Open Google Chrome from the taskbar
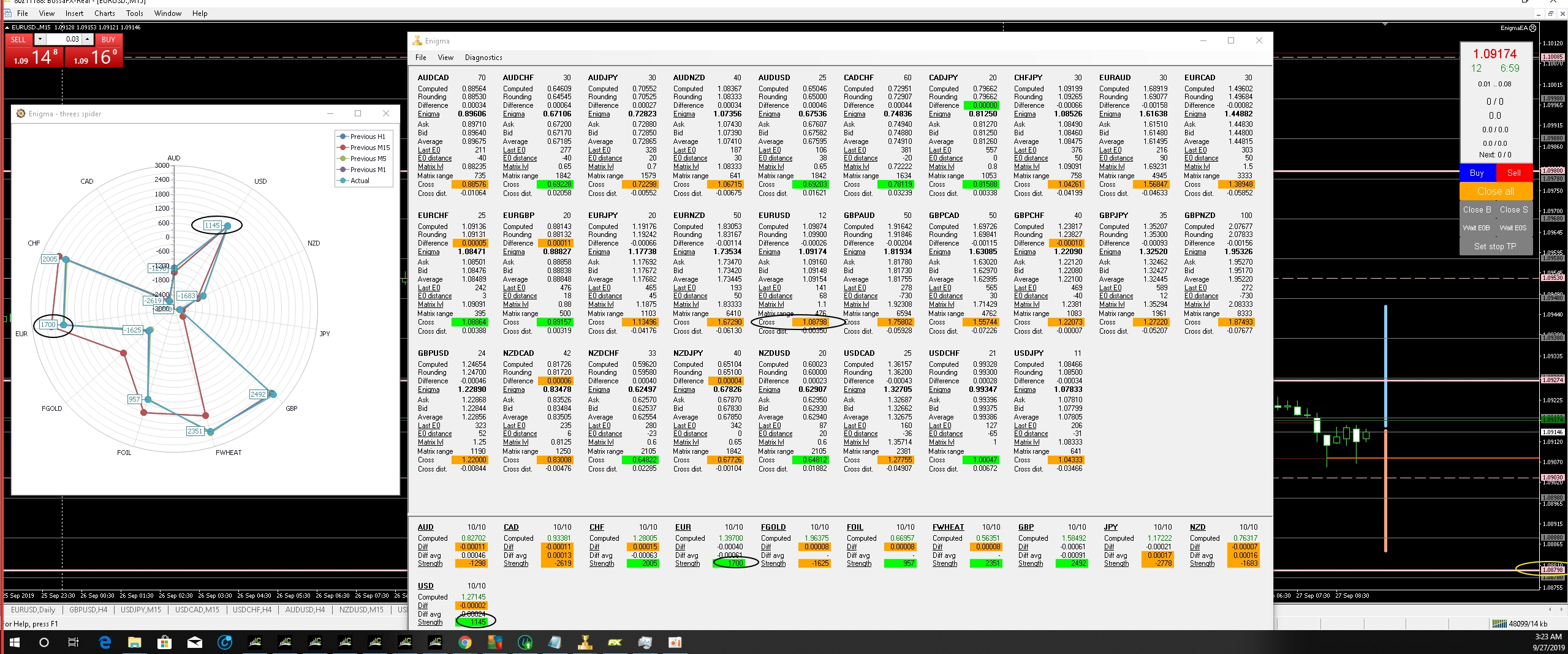 tap(465, 642)
